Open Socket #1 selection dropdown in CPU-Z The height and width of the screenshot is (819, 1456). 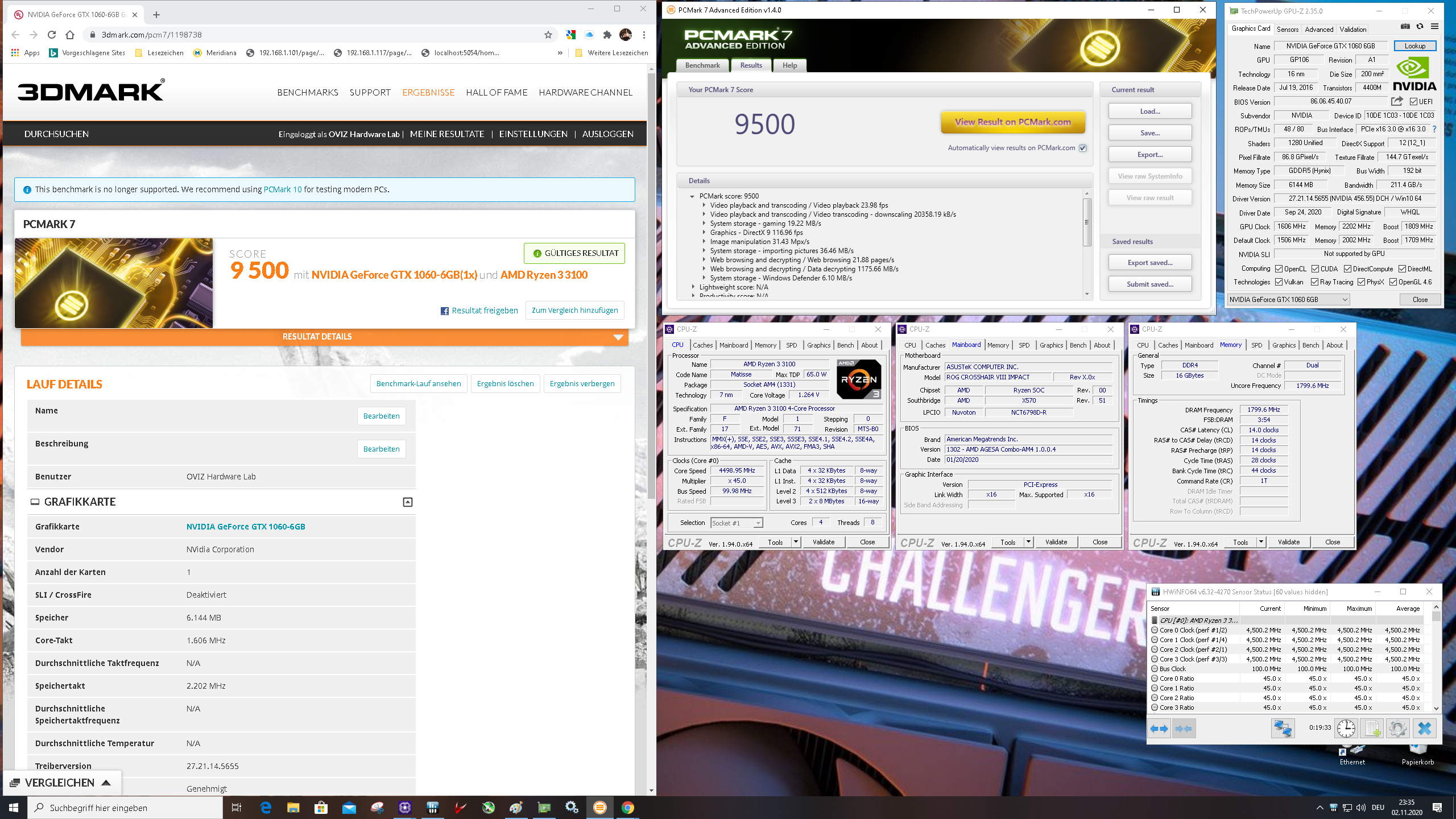737,523
